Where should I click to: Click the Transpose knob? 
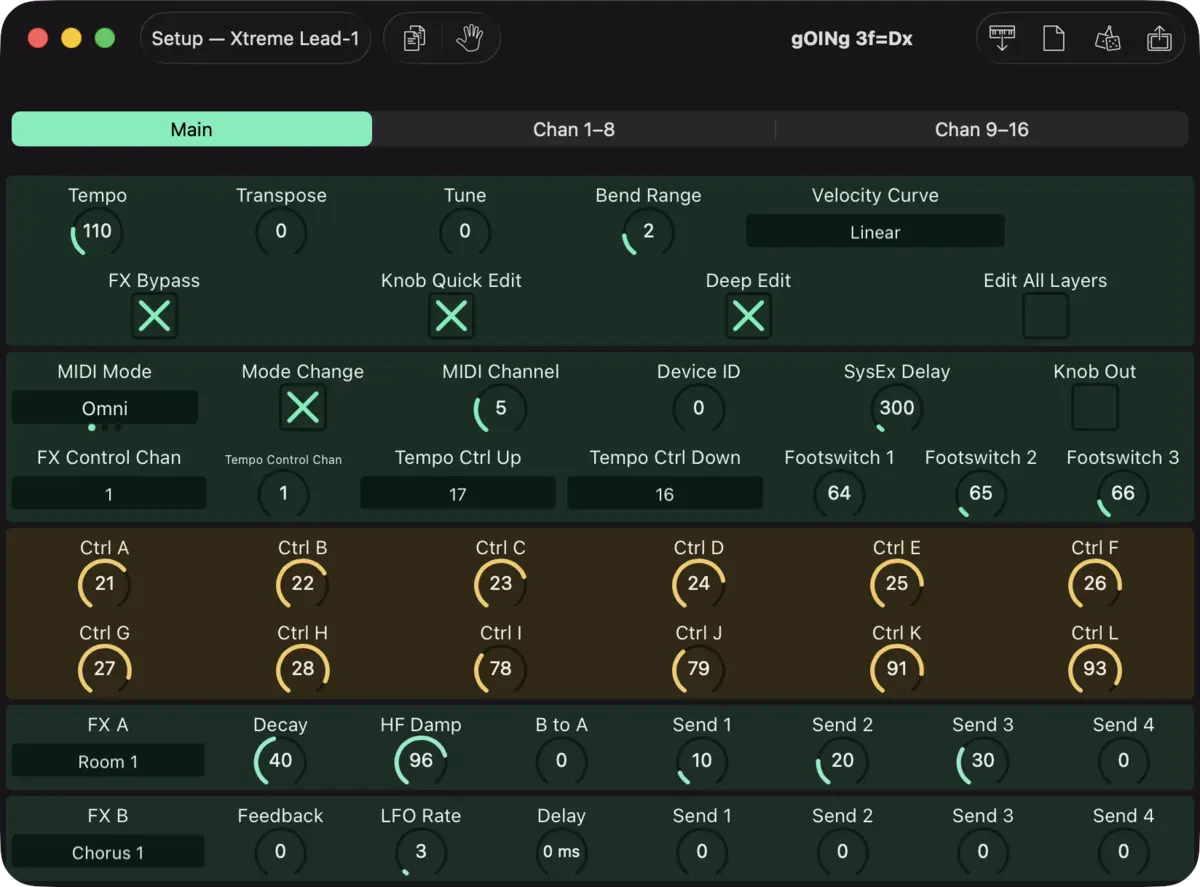281,231
